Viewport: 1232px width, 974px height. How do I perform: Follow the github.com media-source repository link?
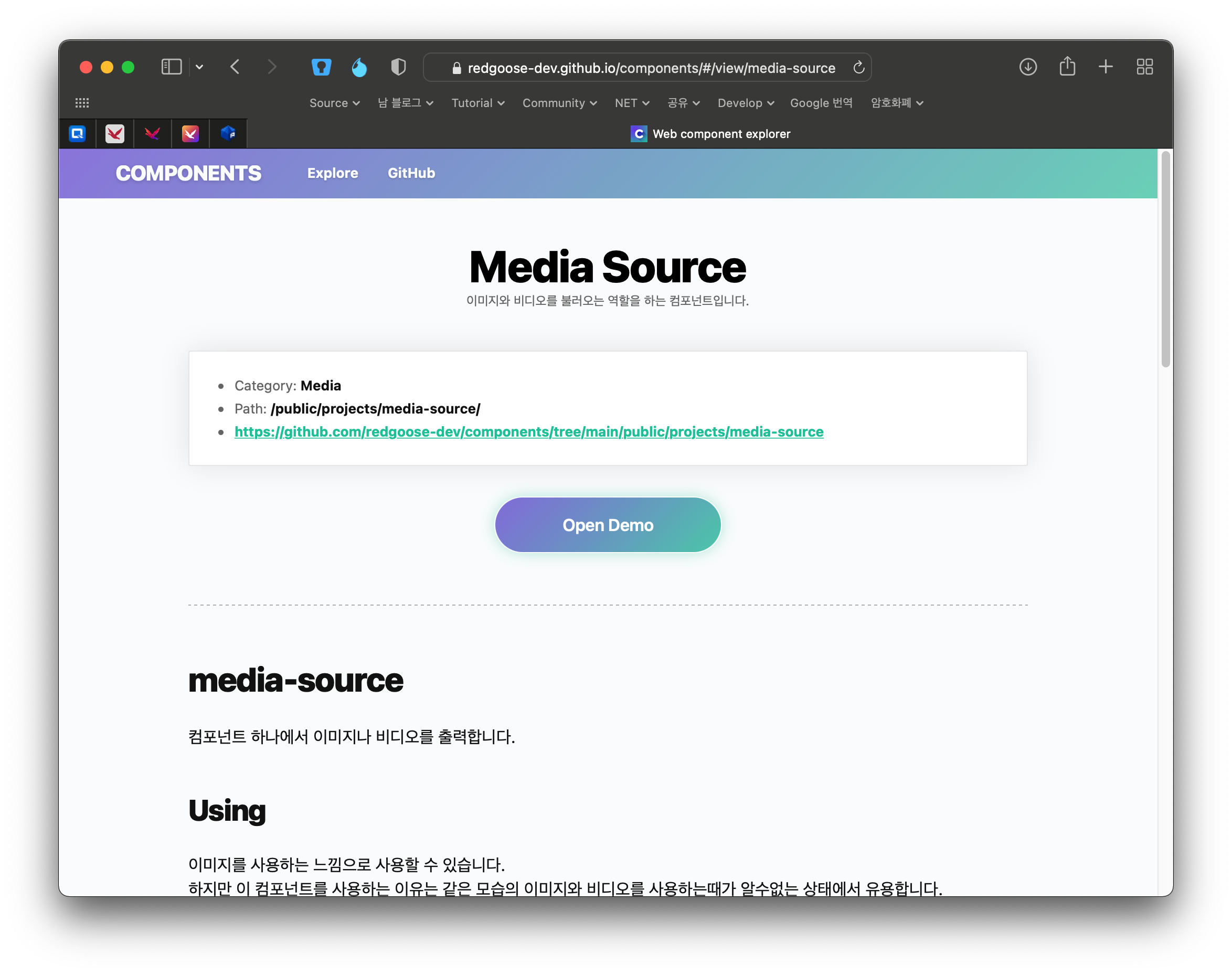pyautogui.click(x=528, y=432)
